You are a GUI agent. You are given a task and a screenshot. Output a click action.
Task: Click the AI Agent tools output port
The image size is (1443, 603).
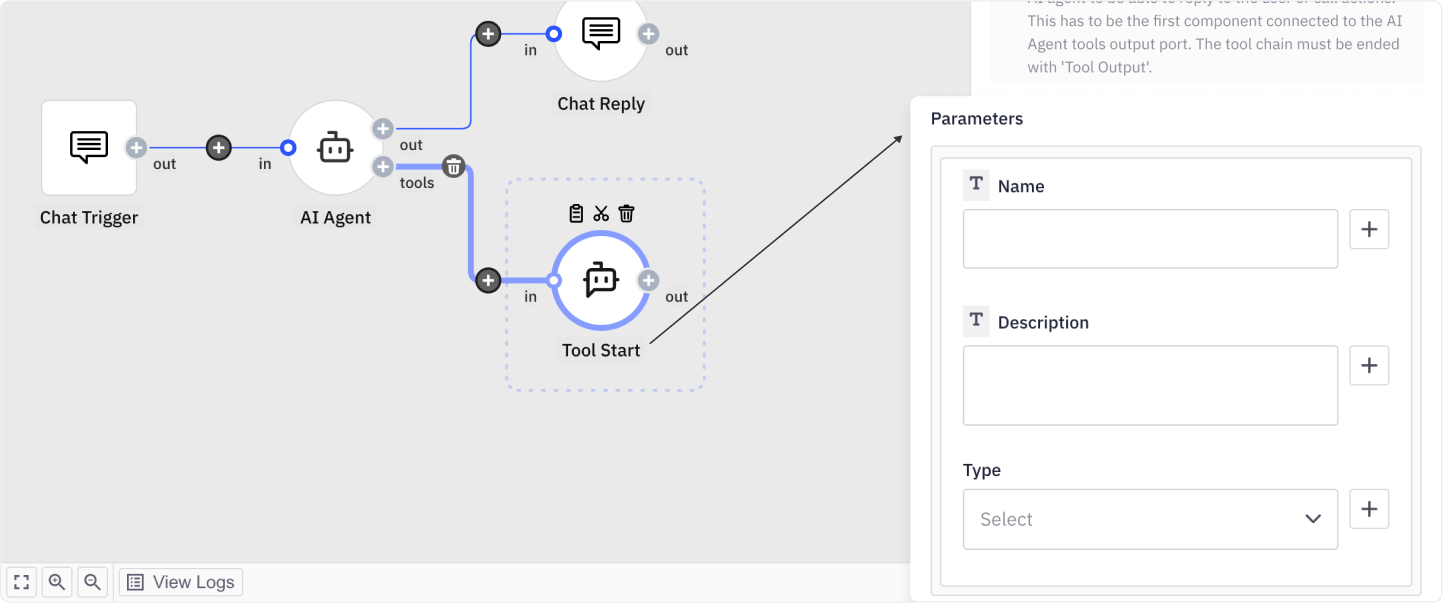(382, 167)
